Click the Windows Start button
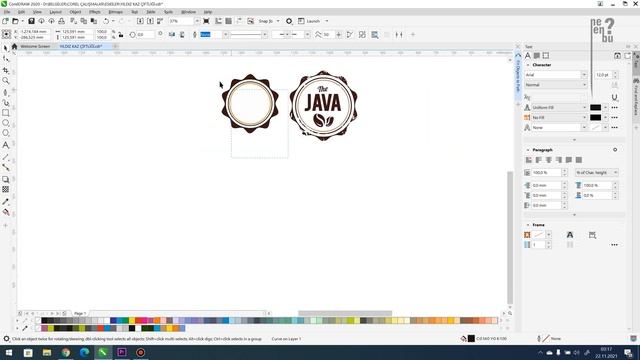Screen dimensions: 640x360 (9, 353)
